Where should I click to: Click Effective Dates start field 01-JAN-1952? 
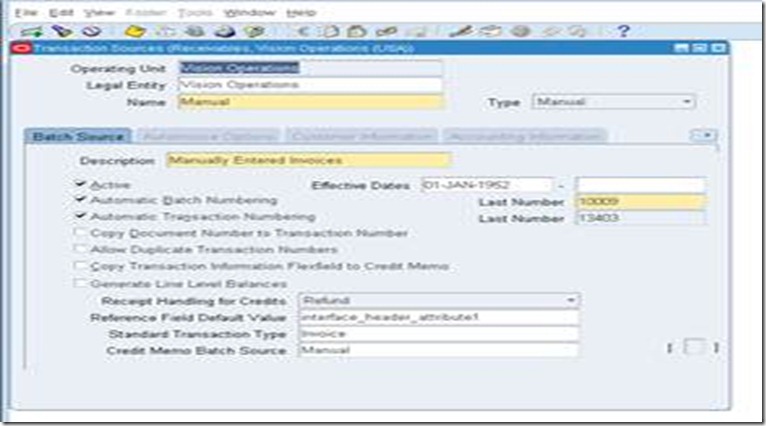487,185
